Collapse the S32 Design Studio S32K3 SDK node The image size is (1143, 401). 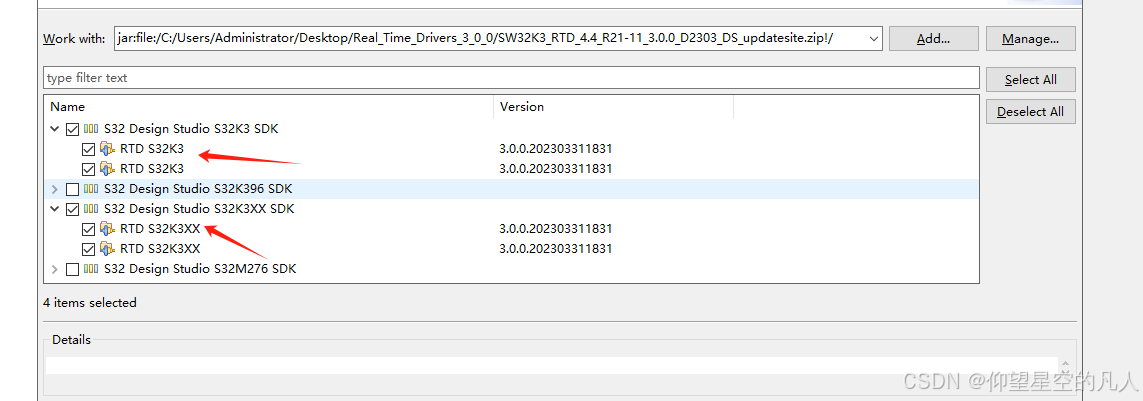[55, 129]
